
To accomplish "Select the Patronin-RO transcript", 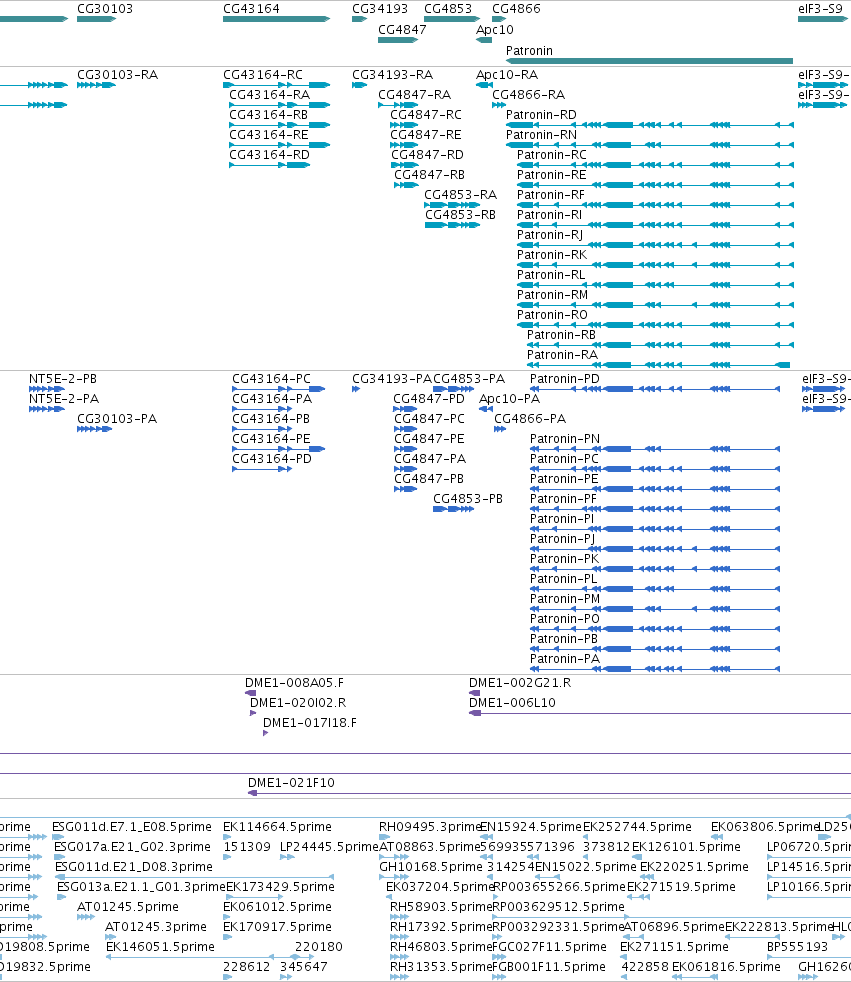I will tap(655, 326).
